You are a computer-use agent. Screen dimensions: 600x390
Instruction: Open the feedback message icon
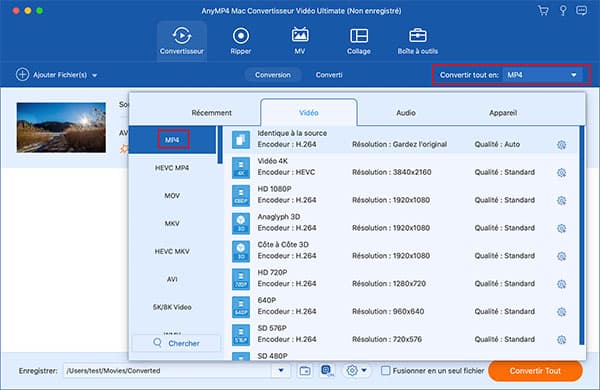[582, 10]
